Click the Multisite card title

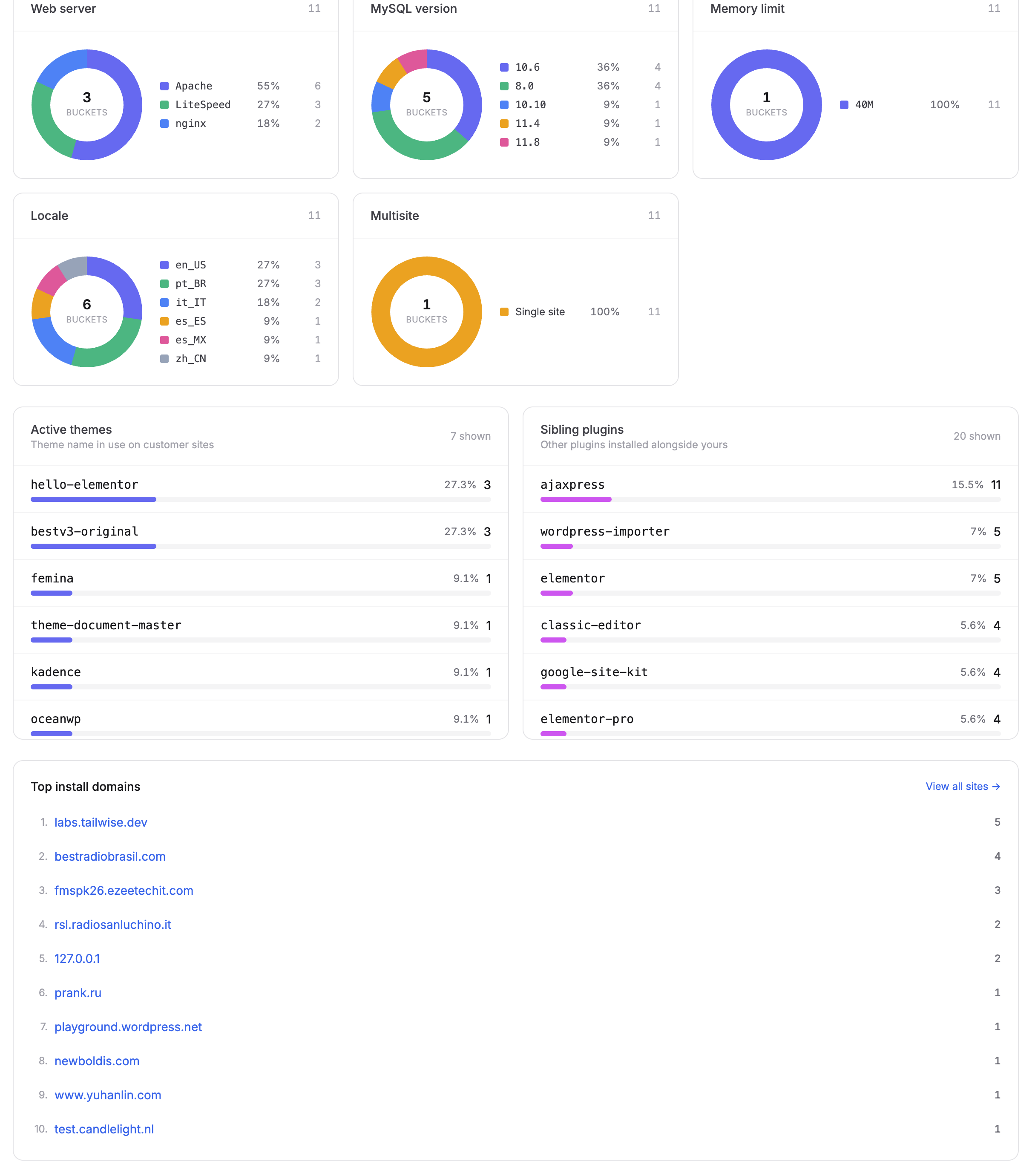click(x=394, y=216)
